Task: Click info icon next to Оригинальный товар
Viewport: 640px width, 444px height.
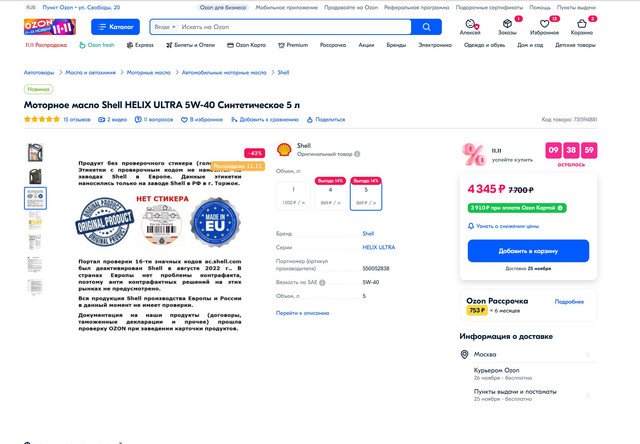Action: [x=357, y=154]
